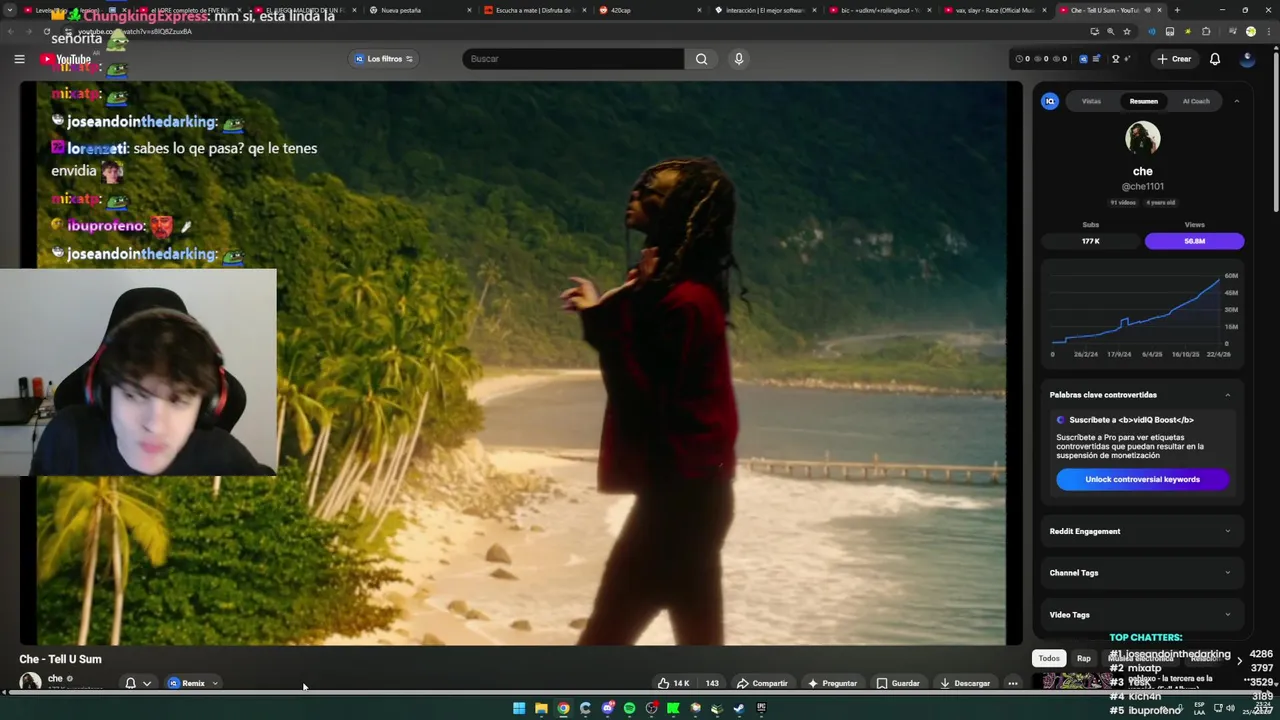Viewport: 1280px width, 720px height.
Task: Open File Explorer from taskbar
Action: pyautogui.click(x=541, y=708)
